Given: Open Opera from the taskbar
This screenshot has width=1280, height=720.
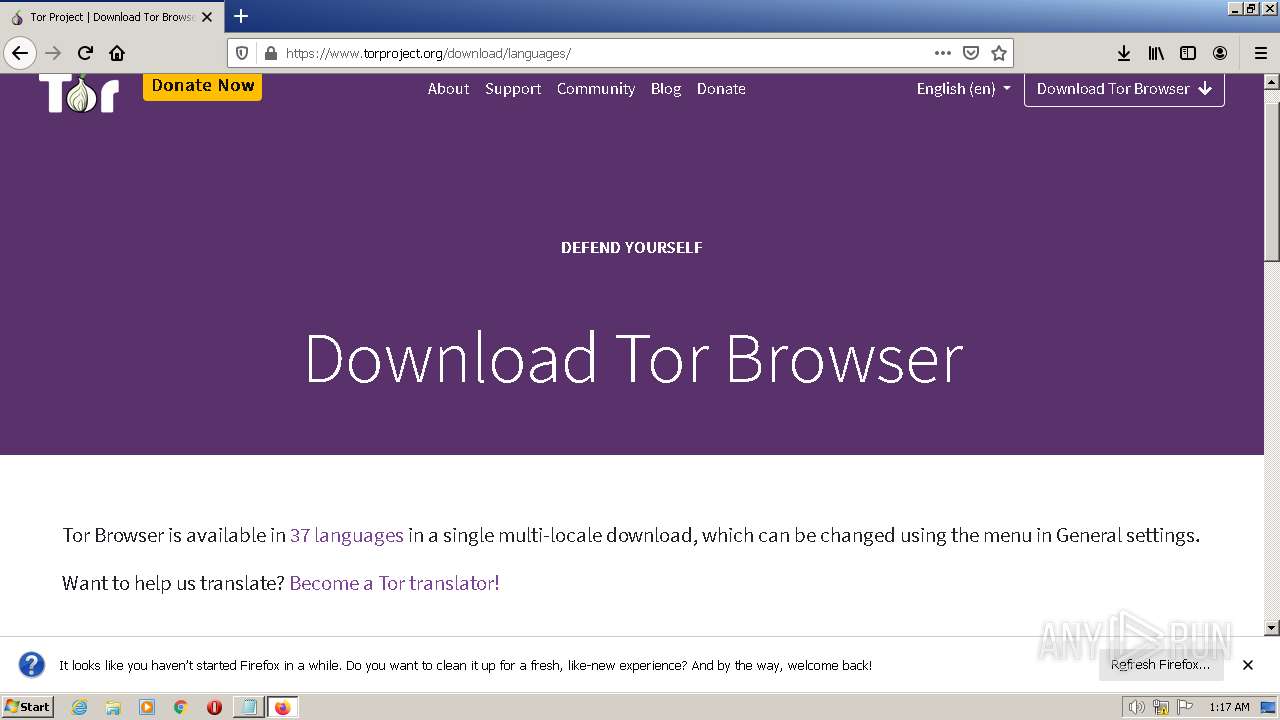Looking at the screenshot, I should [x=214, y=707].
